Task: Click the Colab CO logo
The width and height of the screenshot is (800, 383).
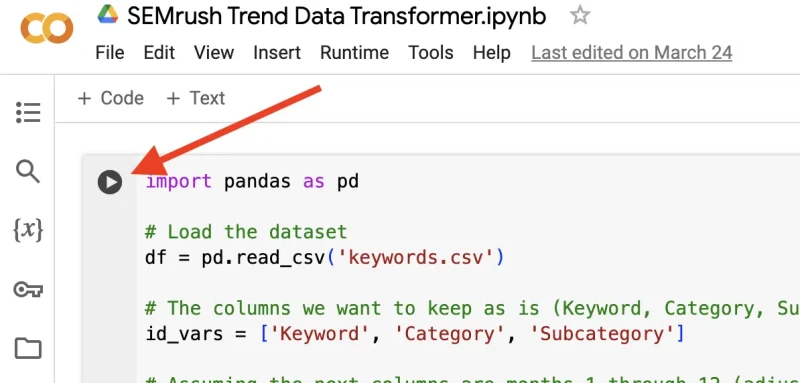Action: (x=46, y=29)
